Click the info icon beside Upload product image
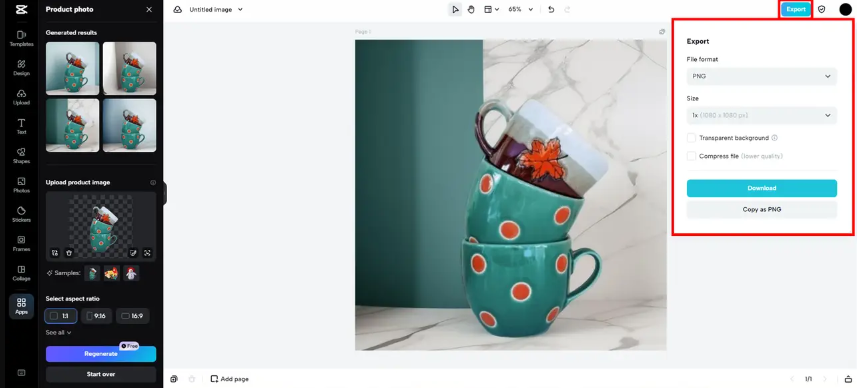This screenshot has width=857, height=388. [153, 183]
